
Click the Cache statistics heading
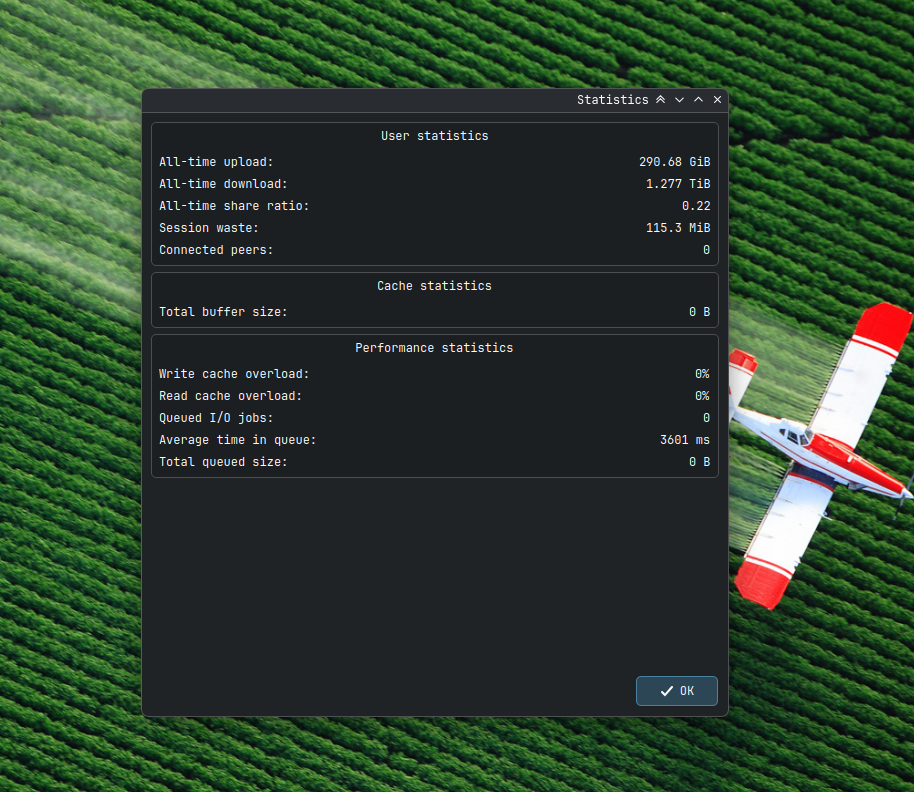pyautogui.click(x=434, y=286)
